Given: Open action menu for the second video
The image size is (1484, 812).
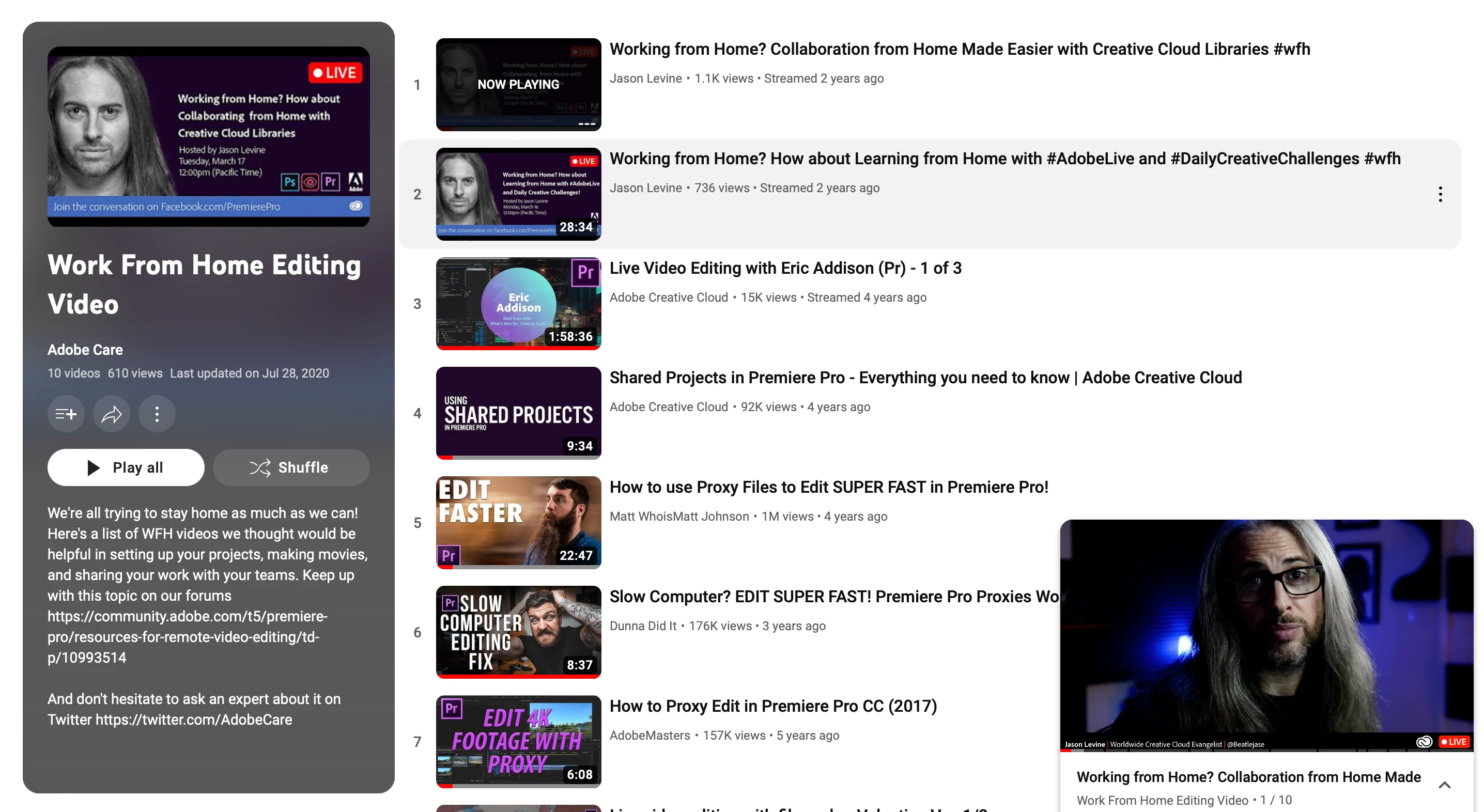Looking at the screenshot, I should (1440, 194).
